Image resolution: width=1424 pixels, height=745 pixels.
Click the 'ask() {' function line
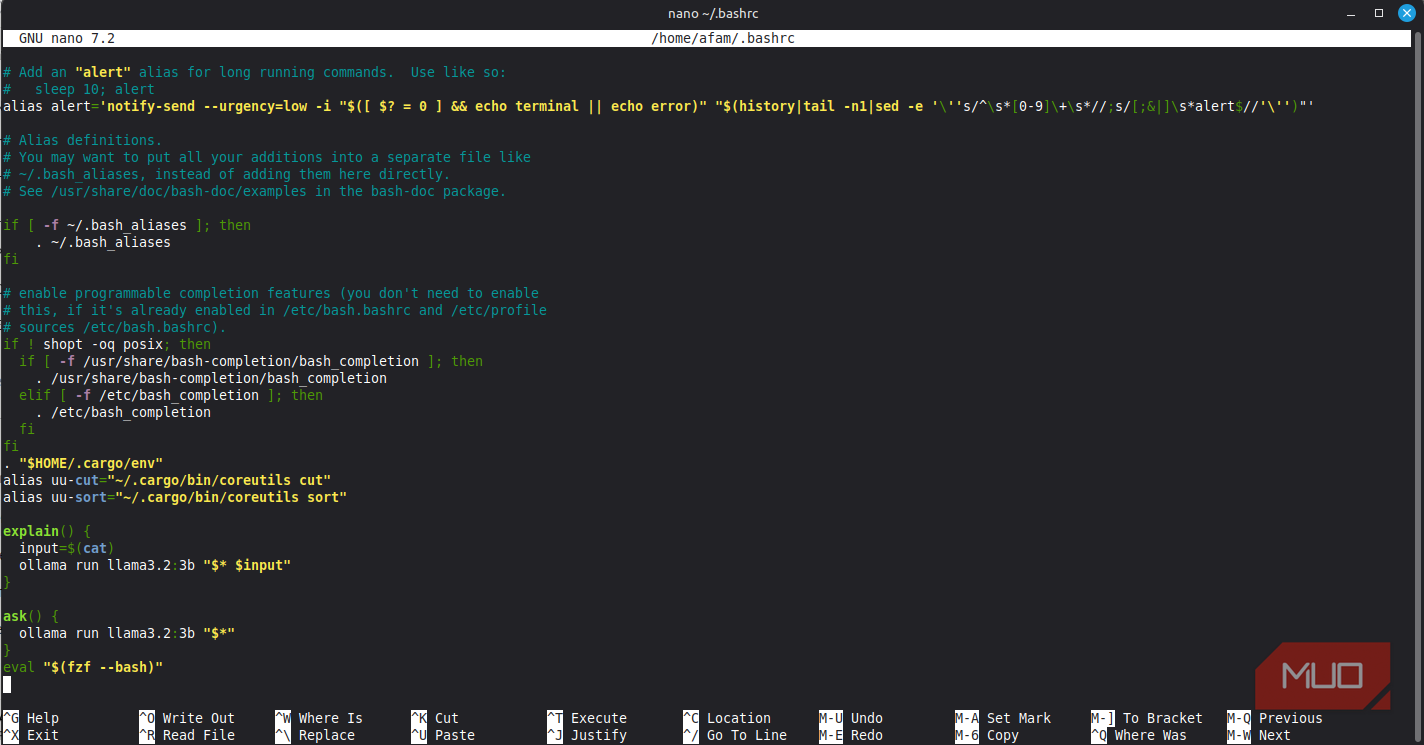click(31, 616)
